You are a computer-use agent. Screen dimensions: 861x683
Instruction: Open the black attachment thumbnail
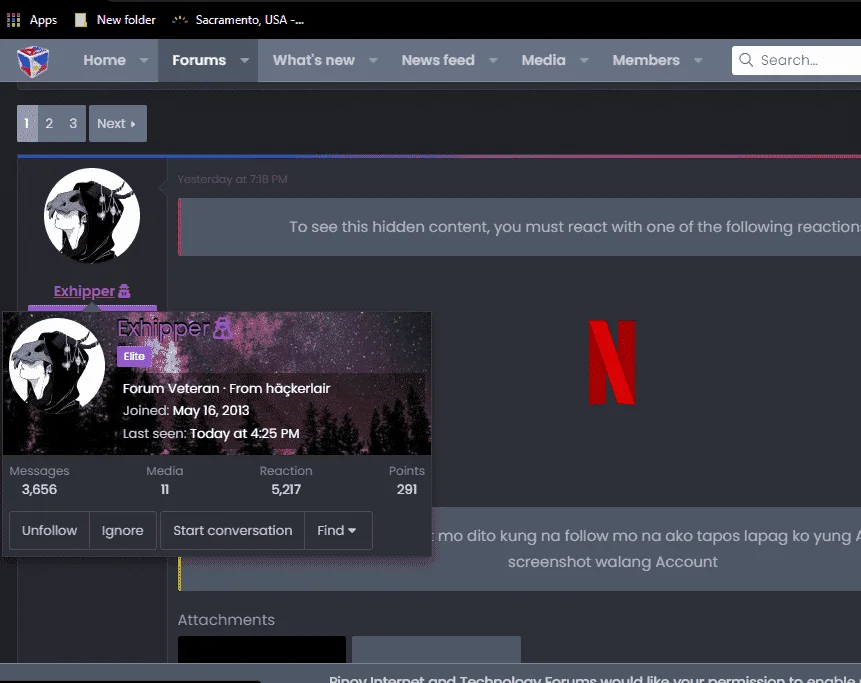tap(262, 650)
